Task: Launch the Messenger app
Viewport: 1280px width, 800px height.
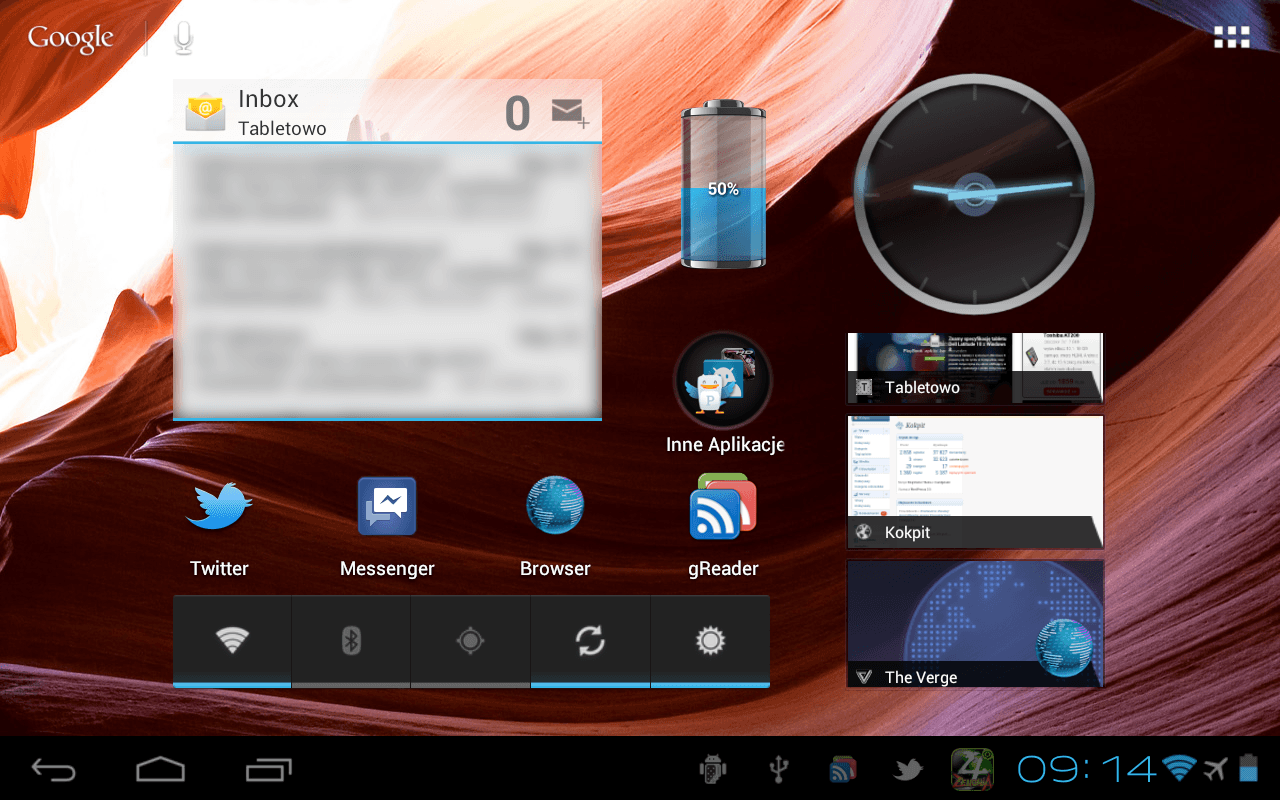Action: pyautogui.click(x=387, y=507)
